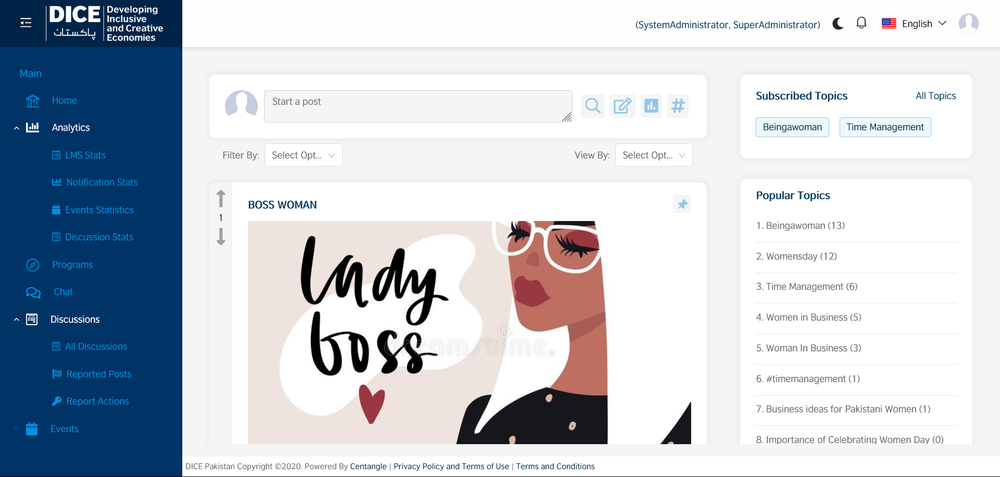The width and height of the screenshot is (1000, 477).
Task: Open the English language dropdown
Action: tap(915, 24)
